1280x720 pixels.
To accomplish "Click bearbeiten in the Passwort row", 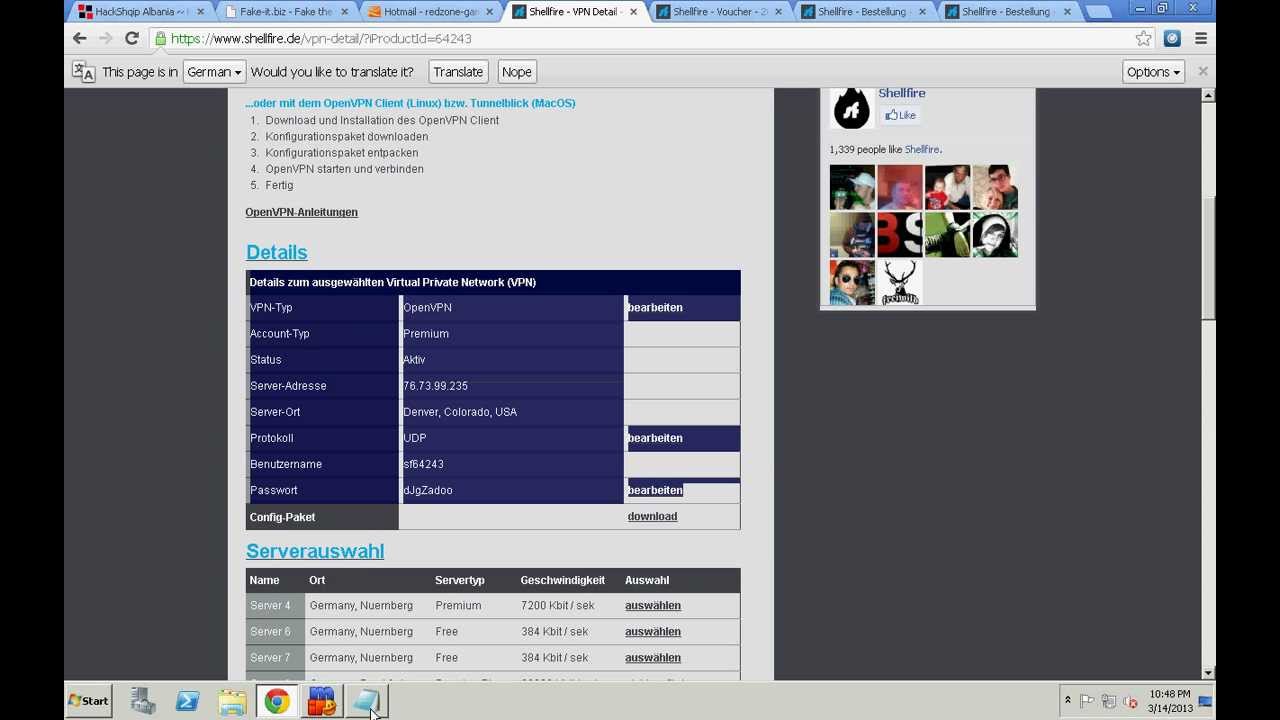I will (655, 490).
